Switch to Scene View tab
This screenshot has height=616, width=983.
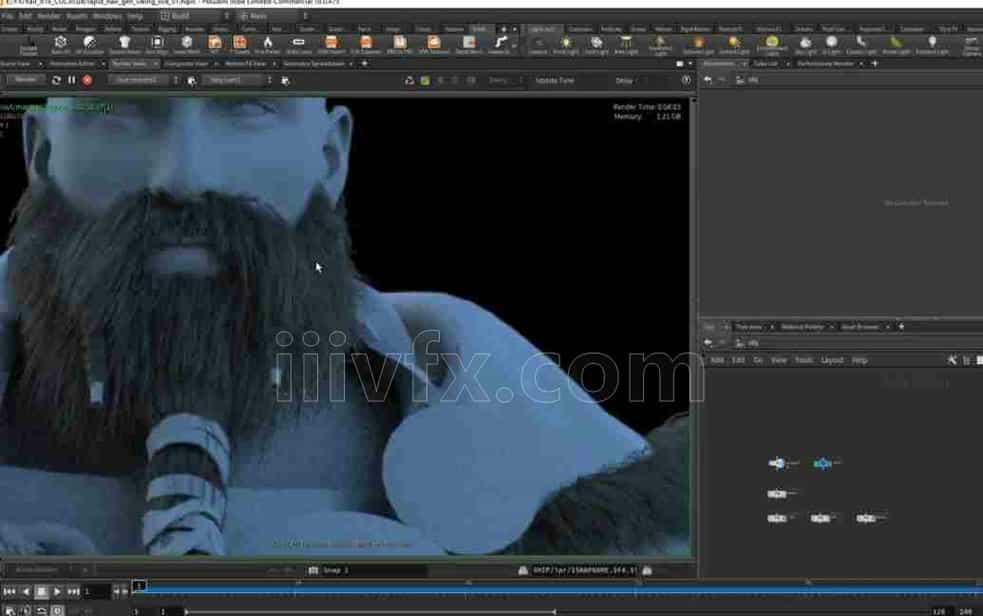click(15, 63)
